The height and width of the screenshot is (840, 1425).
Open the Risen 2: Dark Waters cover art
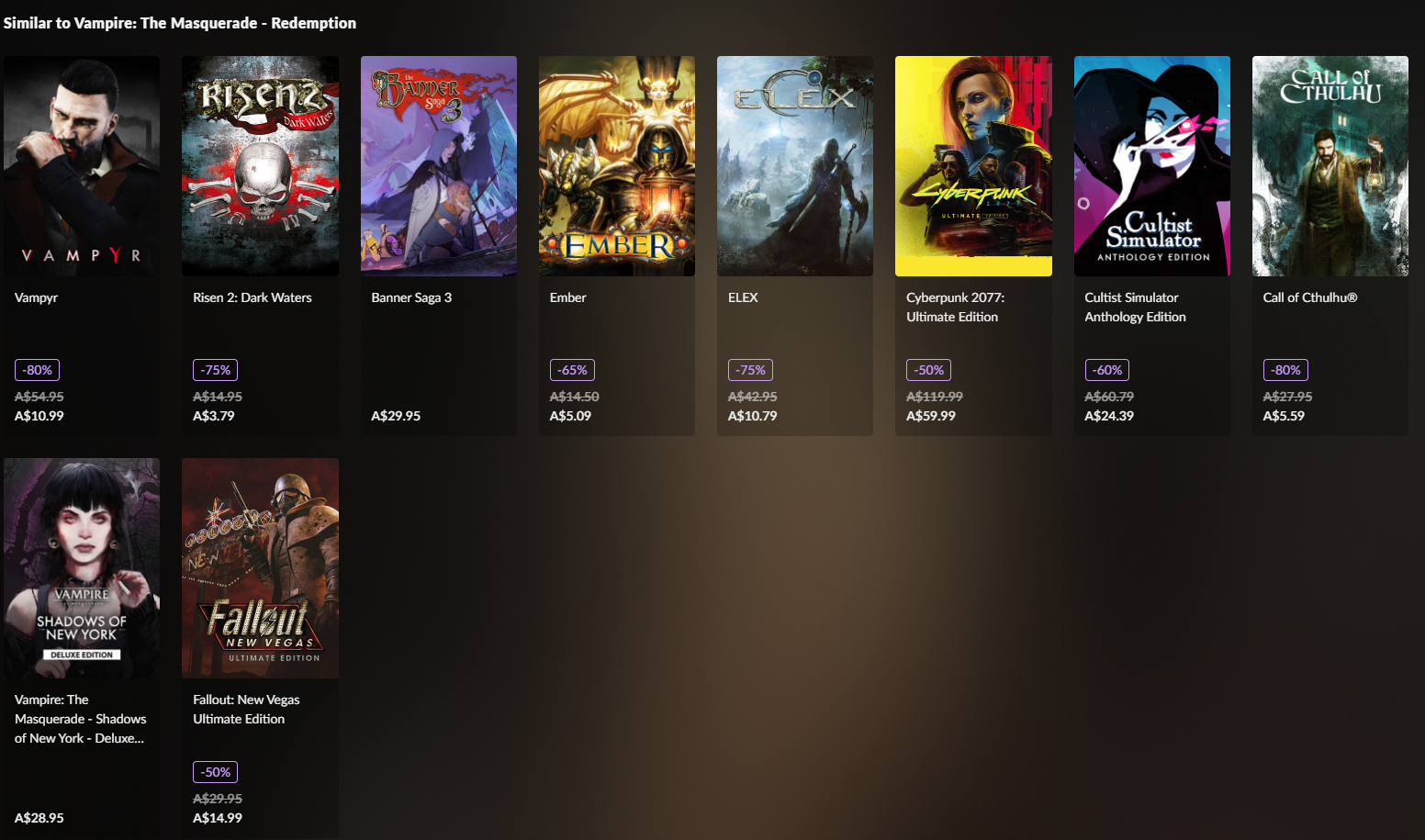point(260,166)
